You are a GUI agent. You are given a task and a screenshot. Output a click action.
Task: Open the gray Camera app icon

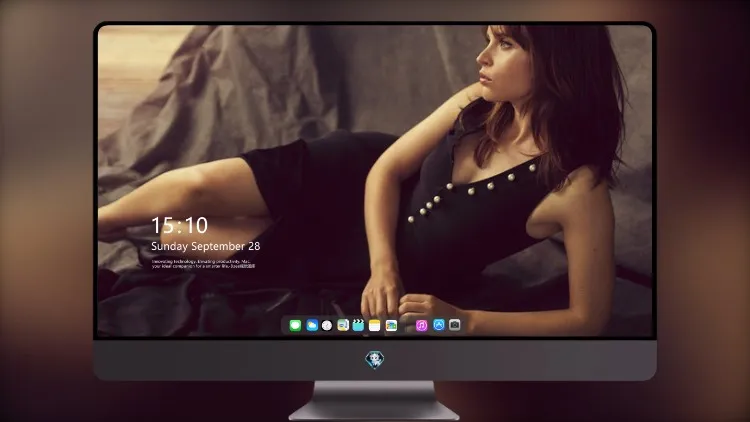click(x=454, y=325)
